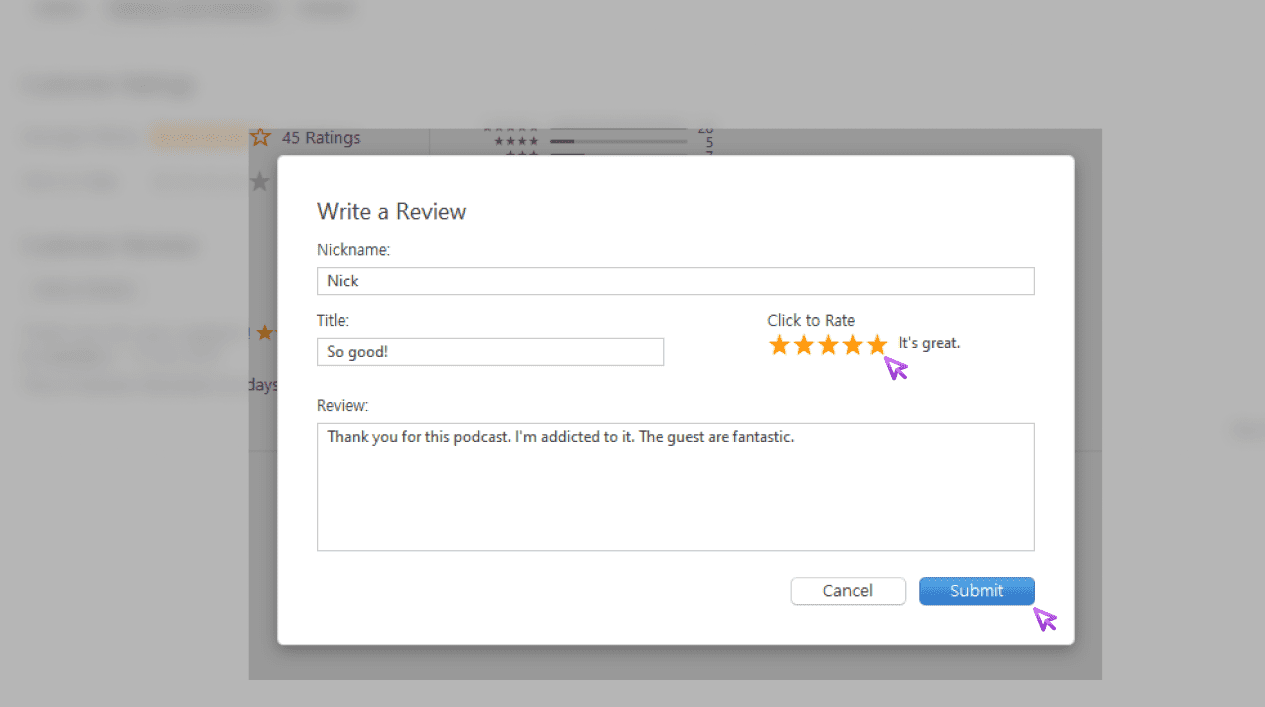Click the 45 Ratings text
The width and height of the screenshot is (1265, 707).
[x=321, y=138]
